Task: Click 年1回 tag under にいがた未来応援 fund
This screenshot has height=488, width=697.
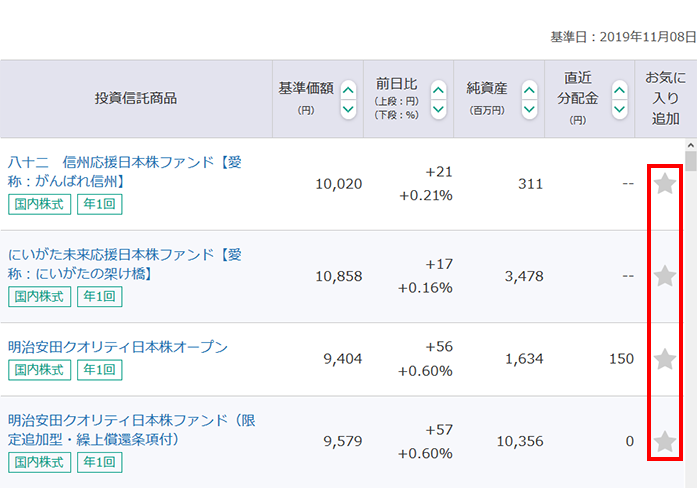Action: [x=100, y=296]
